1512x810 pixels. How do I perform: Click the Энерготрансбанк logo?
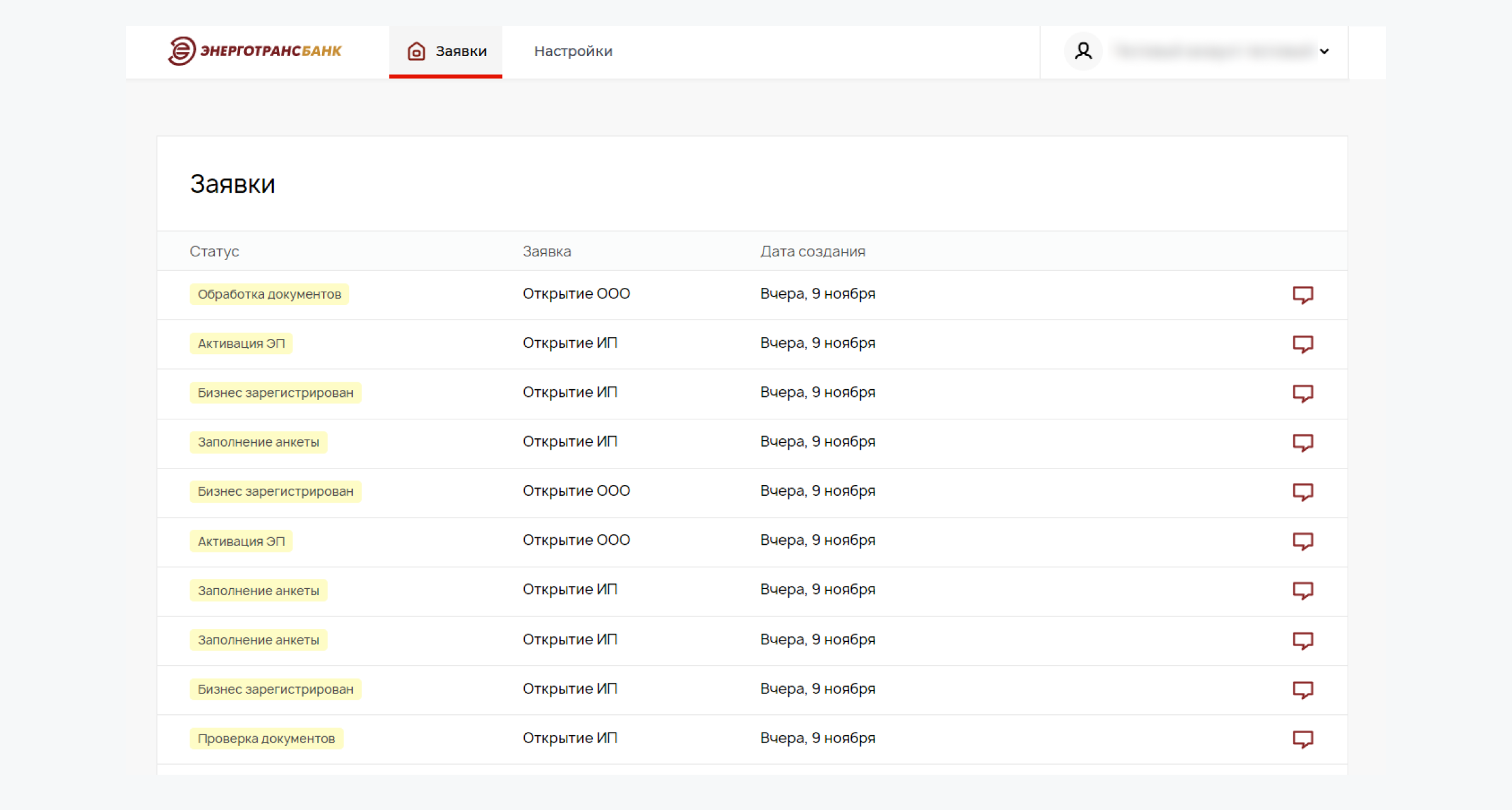255,51
